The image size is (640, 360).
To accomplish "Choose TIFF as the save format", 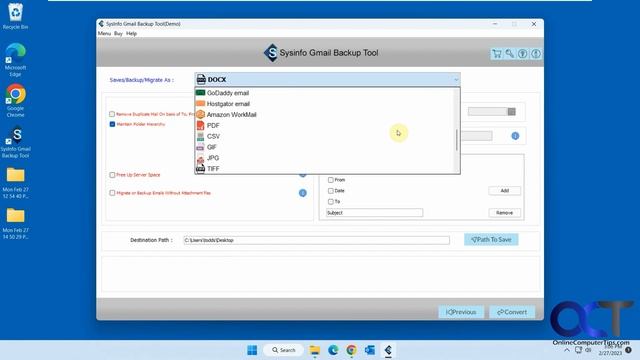I will [324, 169].
